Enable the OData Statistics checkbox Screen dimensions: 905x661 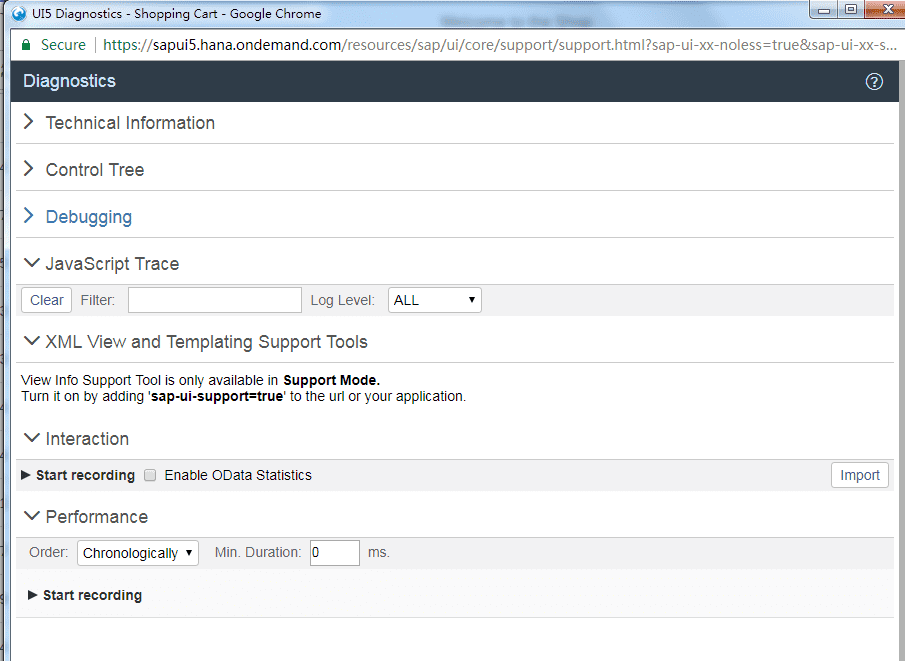[x=150, y=475]
